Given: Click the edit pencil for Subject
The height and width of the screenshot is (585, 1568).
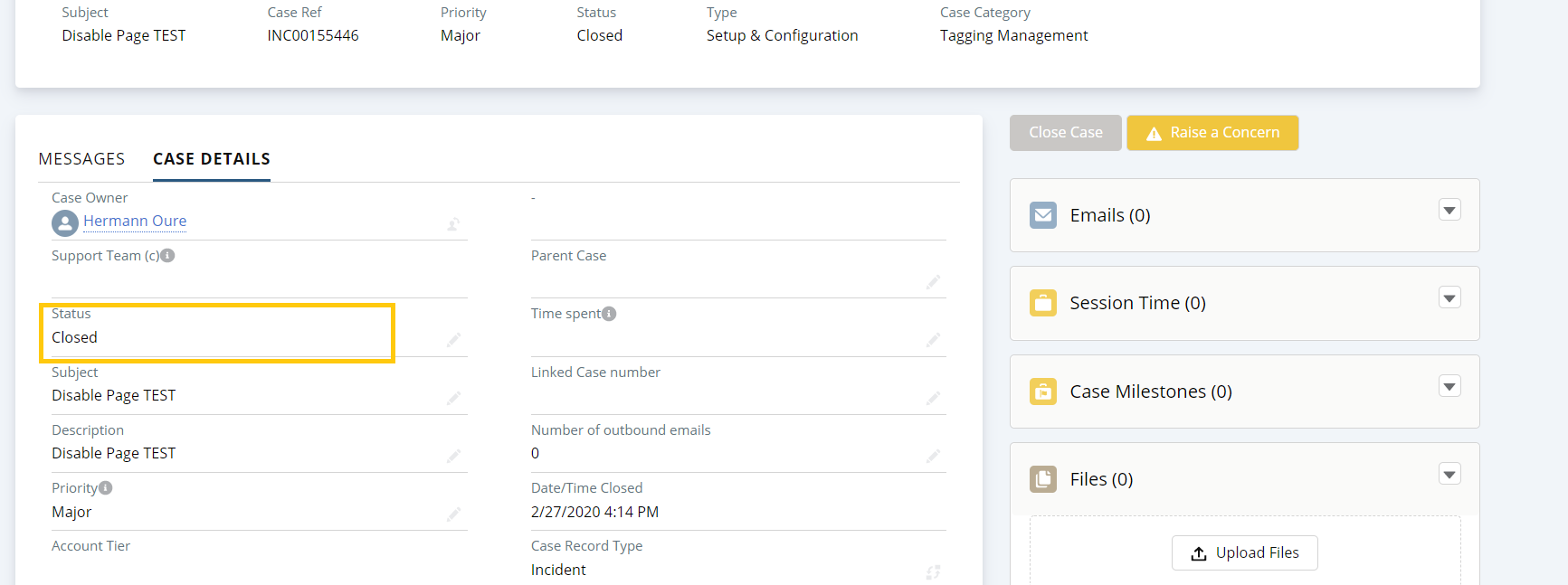Looking at the screenshot, I should point(453,398).
